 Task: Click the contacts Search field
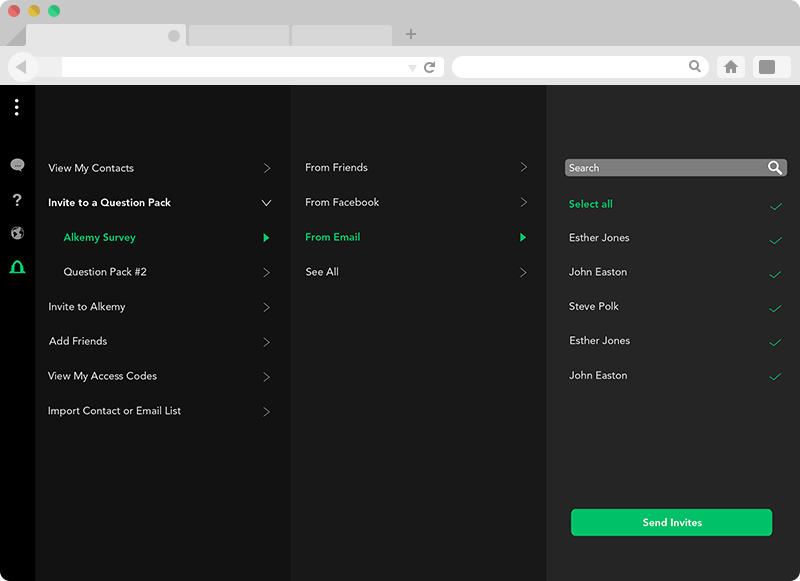pyautogui.click(x=662, y=168)
